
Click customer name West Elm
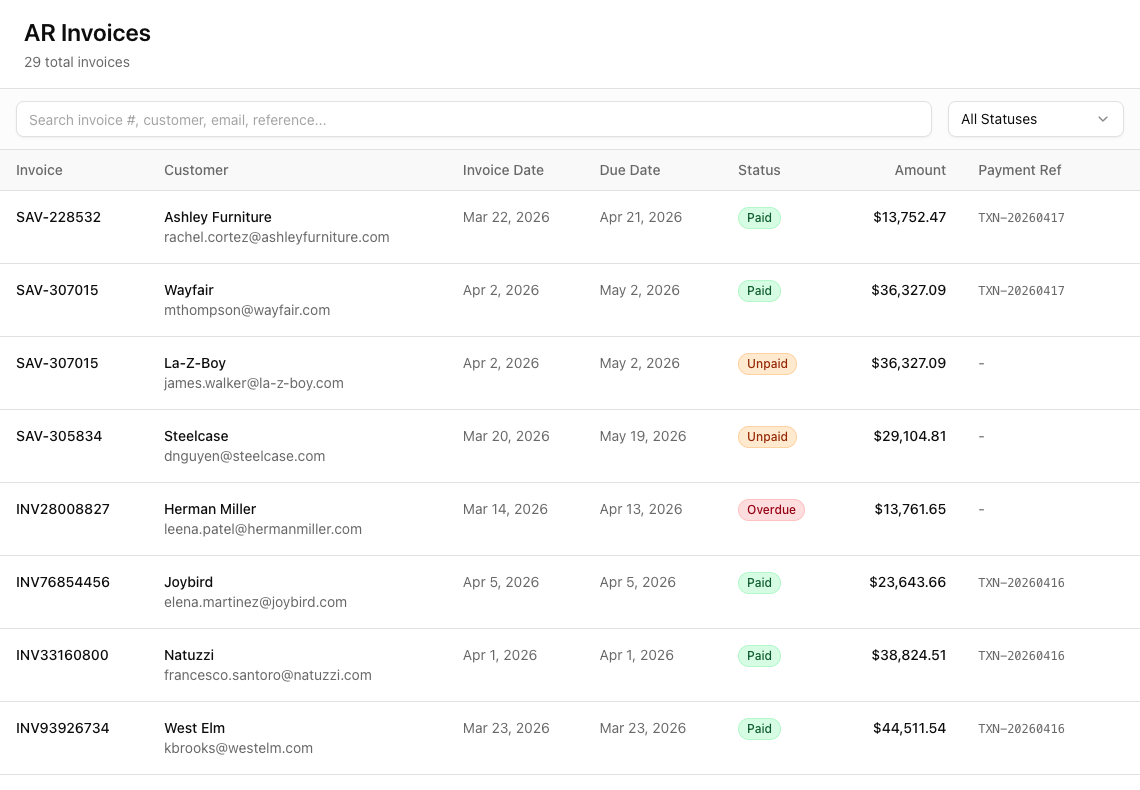click(x=194, y=728)
